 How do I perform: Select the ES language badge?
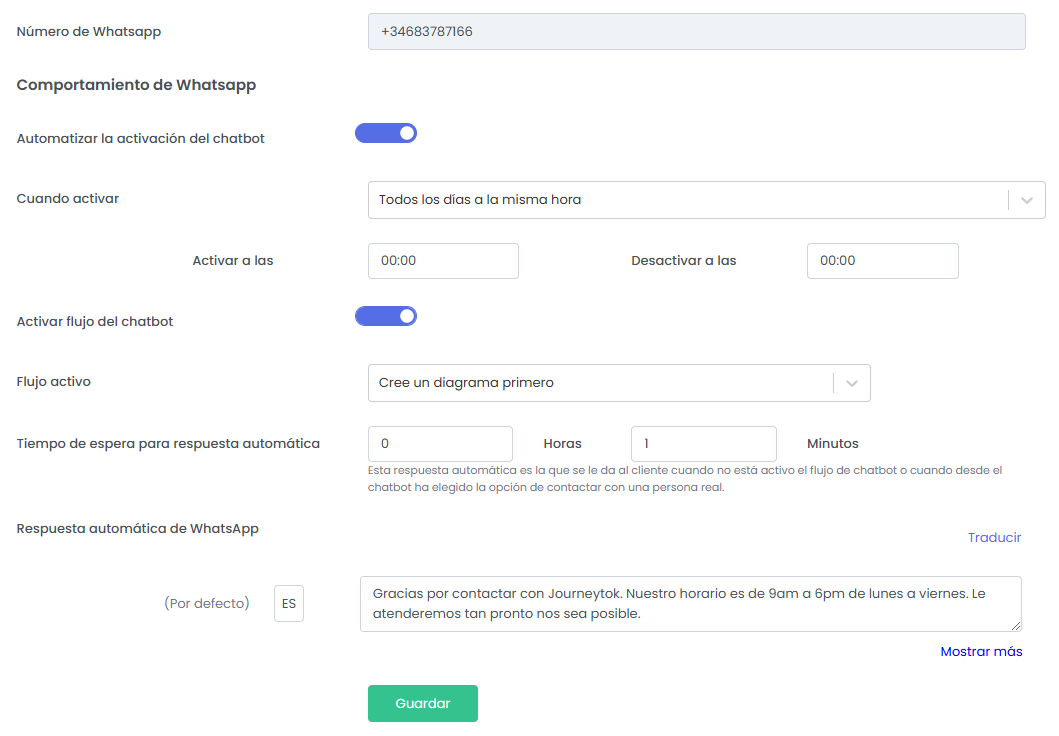tap(289, 604)
